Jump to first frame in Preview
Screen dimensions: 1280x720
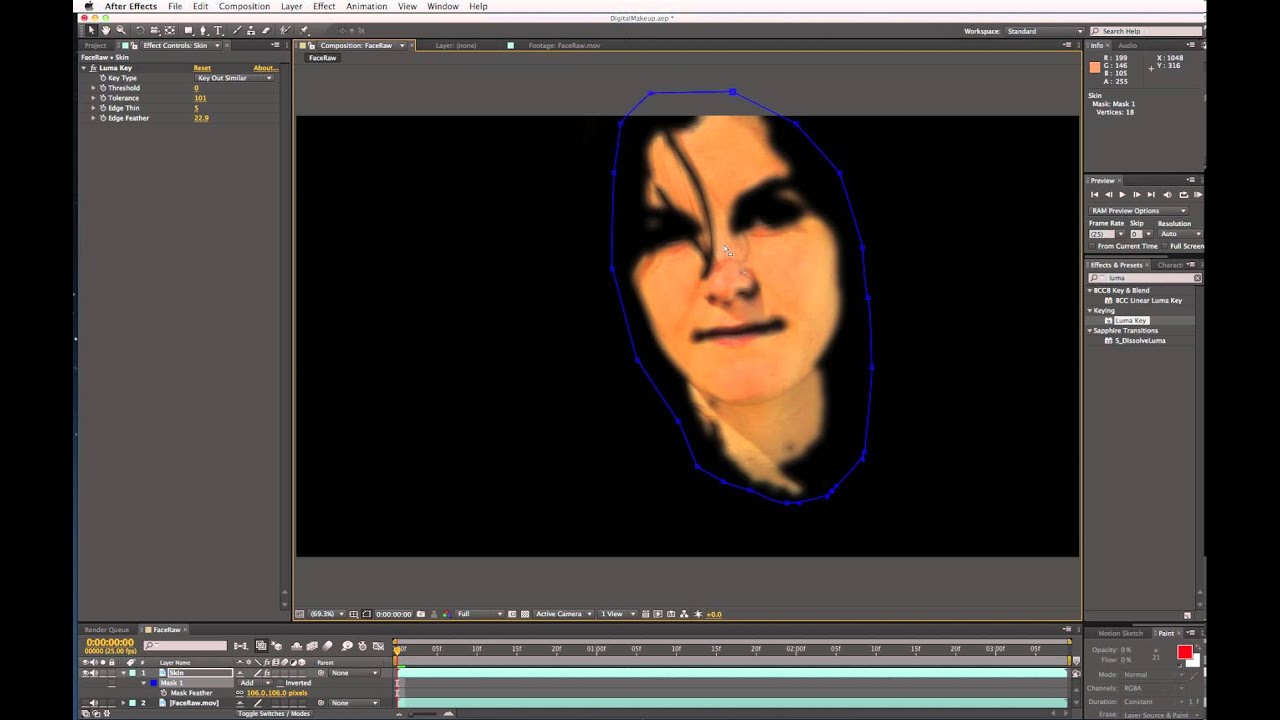[x=1094, y=194]
